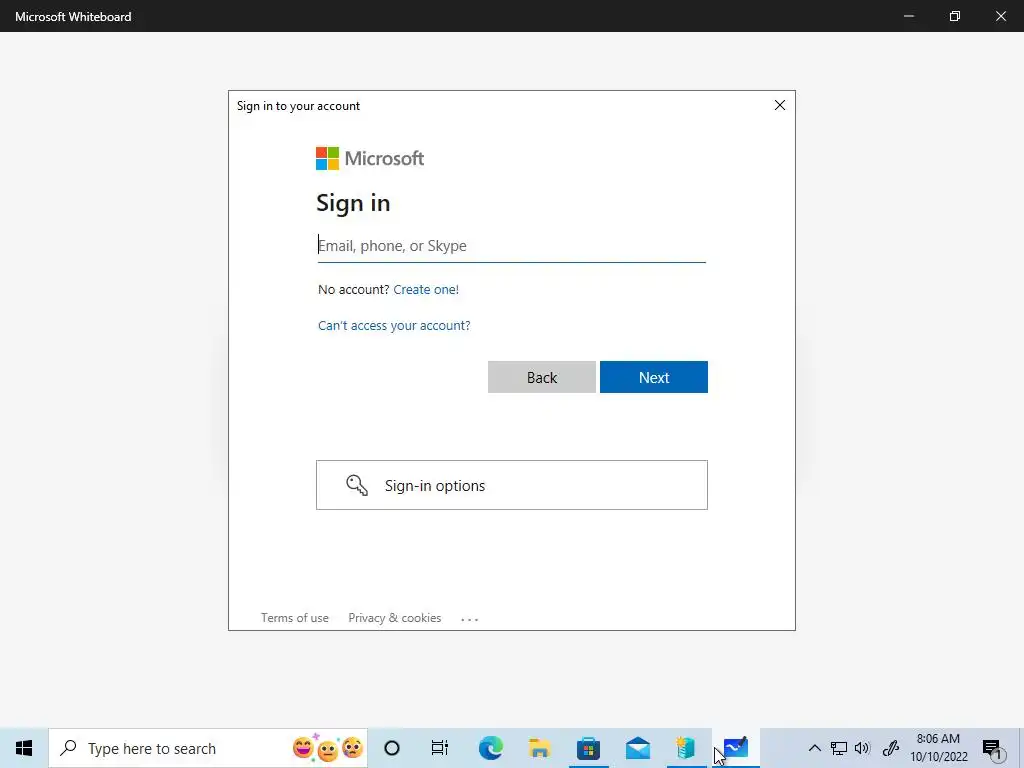Launch Microsoft Edge from taskbar
1024x768 pixels.
click(490, 748)
